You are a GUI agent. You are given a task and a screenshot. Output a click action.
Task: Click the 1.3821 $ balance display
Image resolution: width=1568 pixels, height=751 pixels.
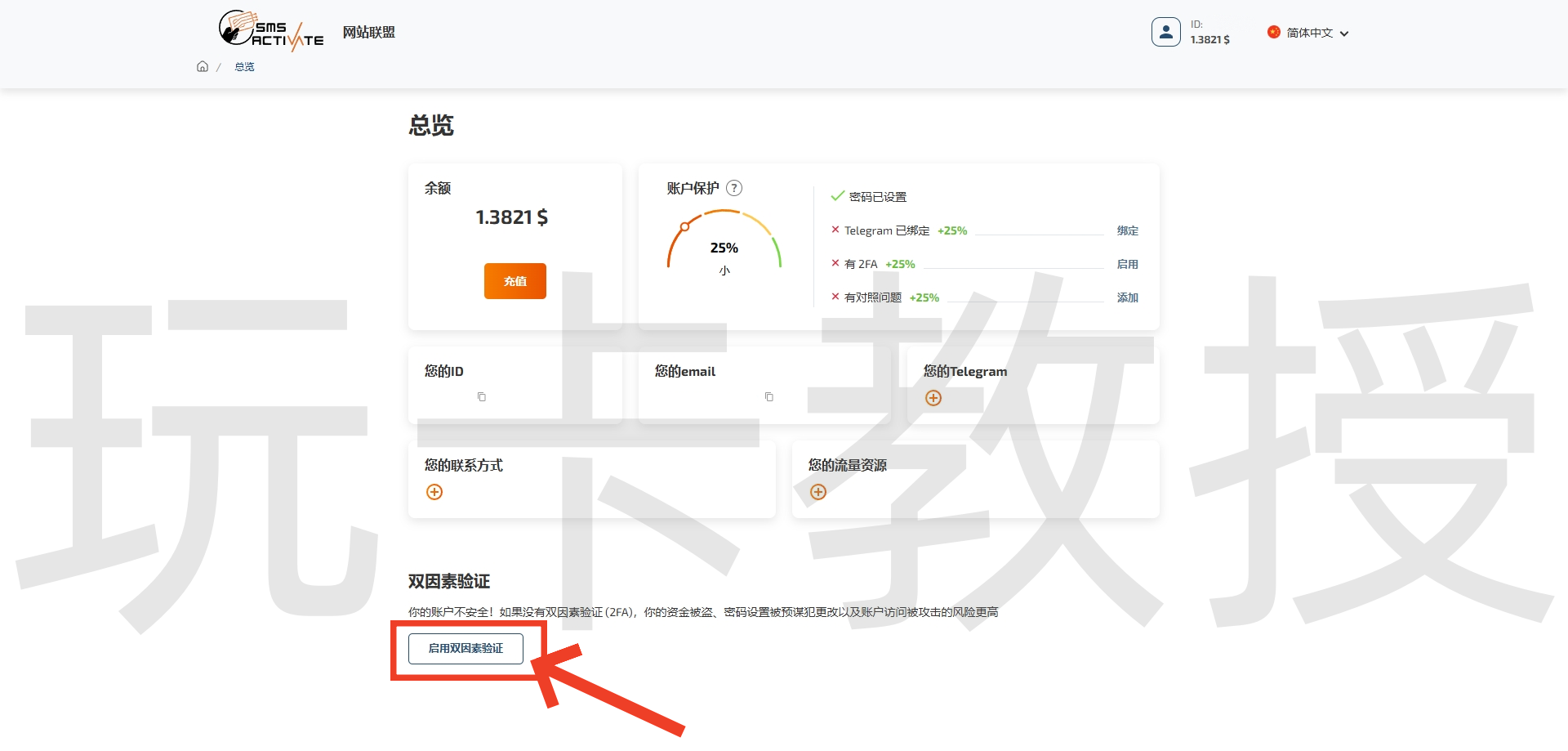pyautogui.click(x=1209, y=38)
